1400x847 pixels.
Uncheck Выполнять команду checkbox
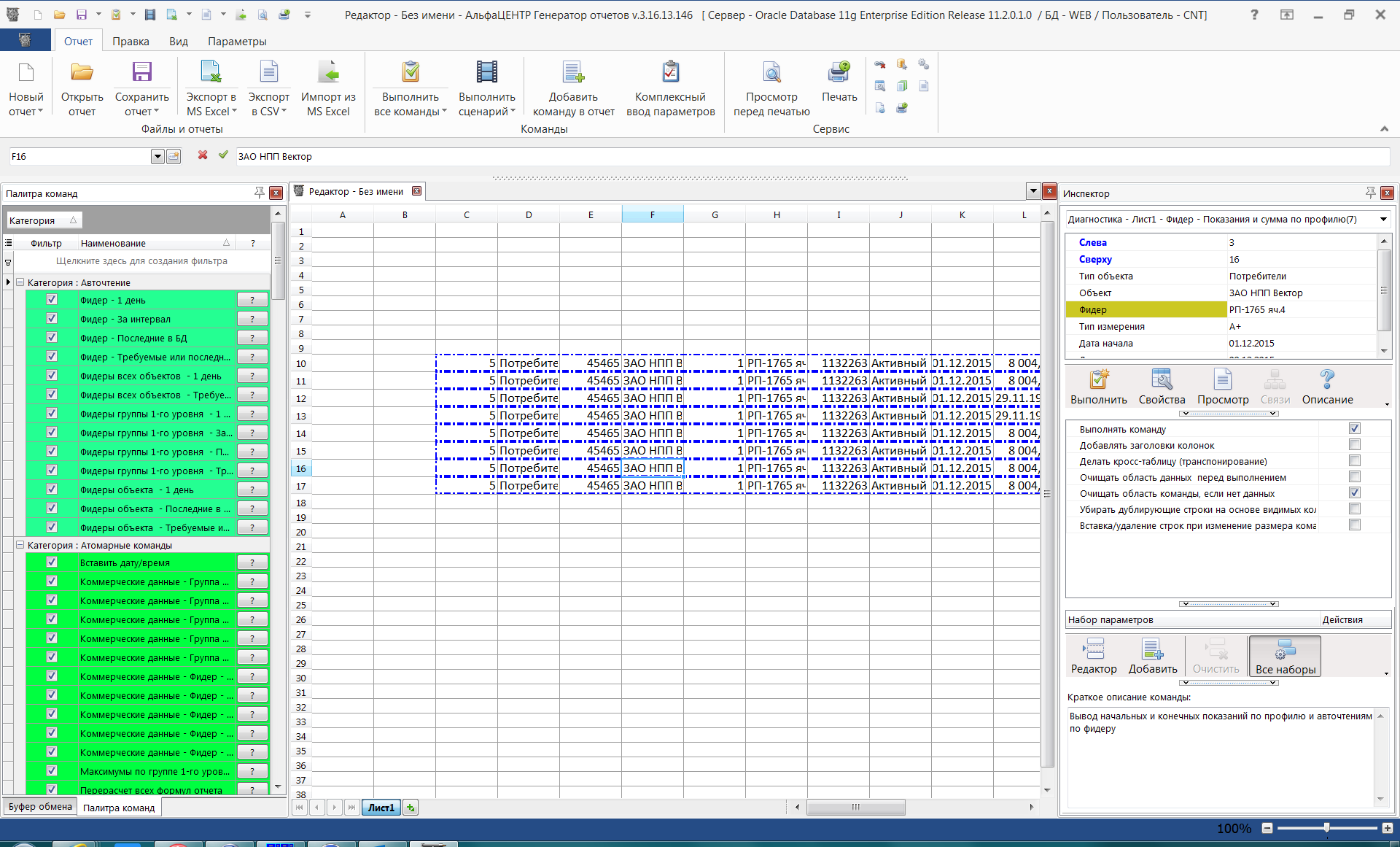pyautogui.click(x=1354, y=429)
